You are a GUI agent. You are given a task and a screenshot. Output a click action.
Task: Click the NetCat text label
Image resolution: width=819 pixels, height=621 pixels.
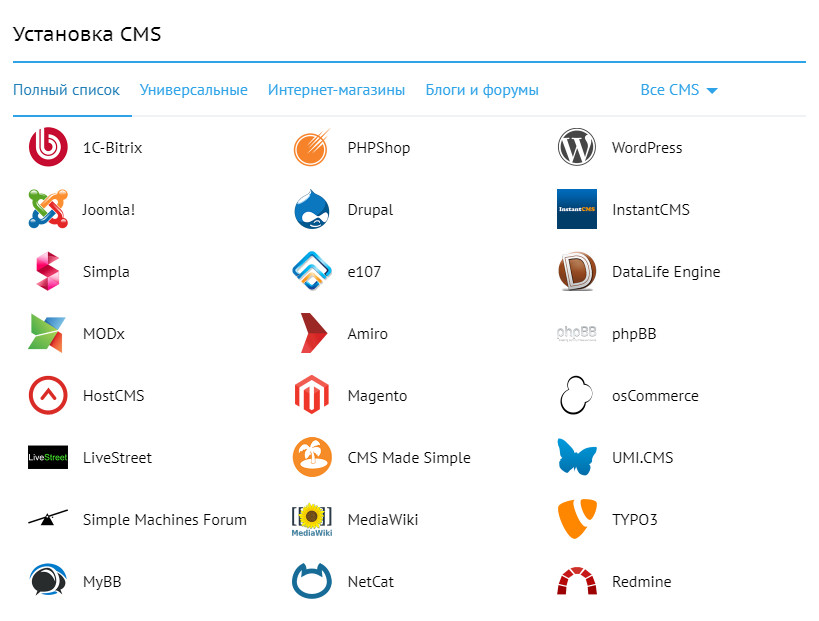point(370,582)
